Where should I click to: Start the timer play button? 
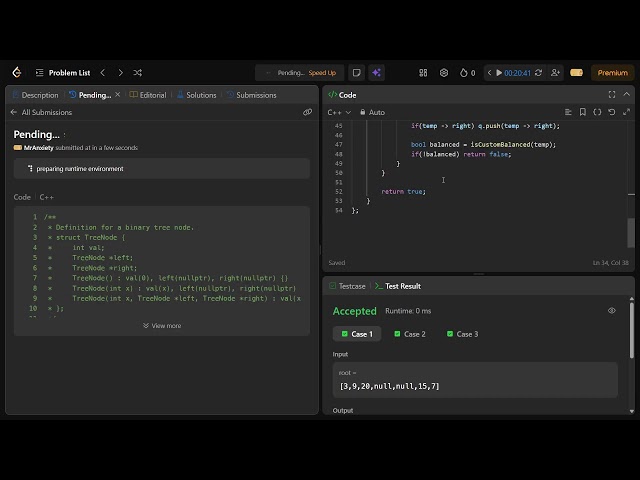click(x=499, y=73)
